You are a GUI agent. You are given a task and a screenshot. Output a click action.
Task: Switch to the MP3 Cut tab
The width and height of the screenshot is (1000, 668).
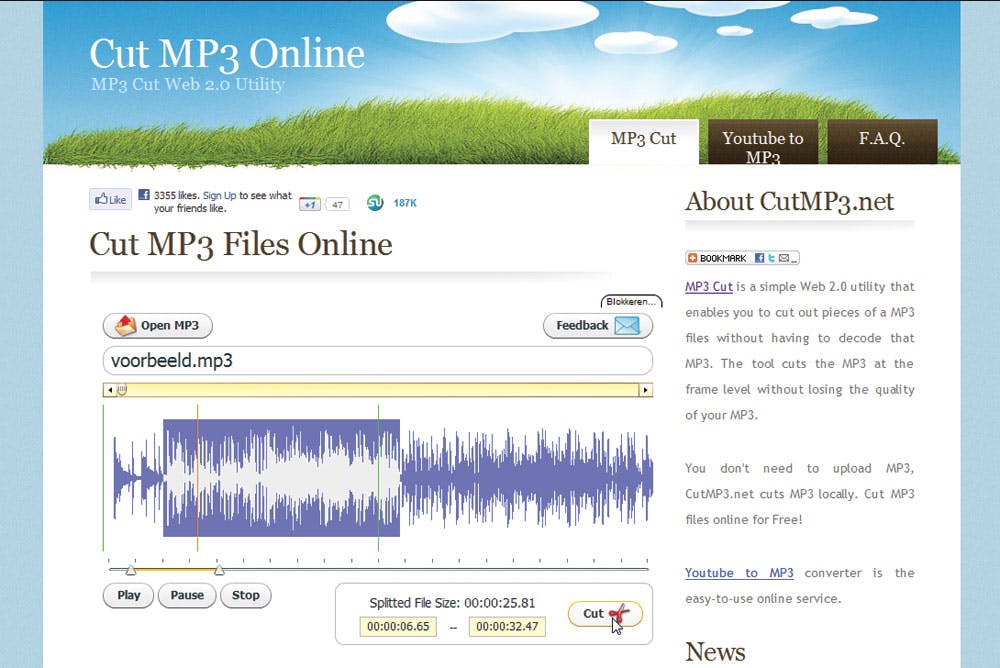[x=643, y=141]
